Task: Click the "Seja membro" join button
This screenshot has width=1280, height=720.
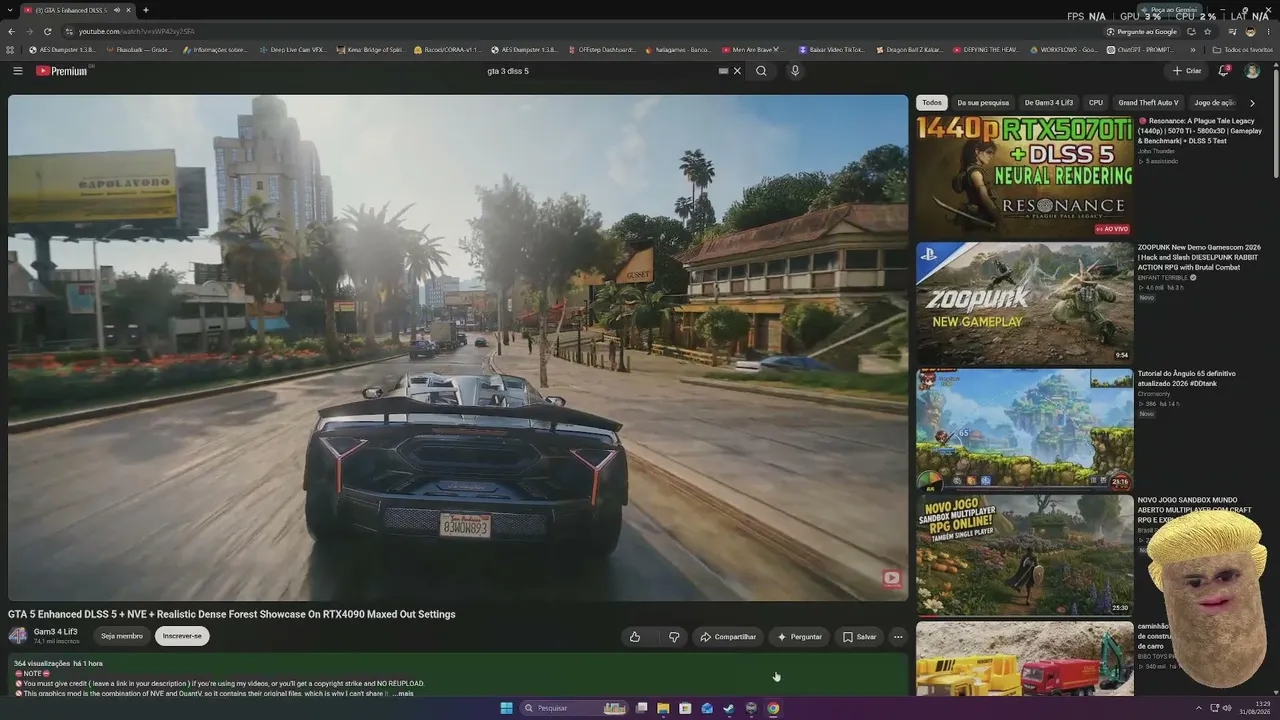Action: click(122, 636)
